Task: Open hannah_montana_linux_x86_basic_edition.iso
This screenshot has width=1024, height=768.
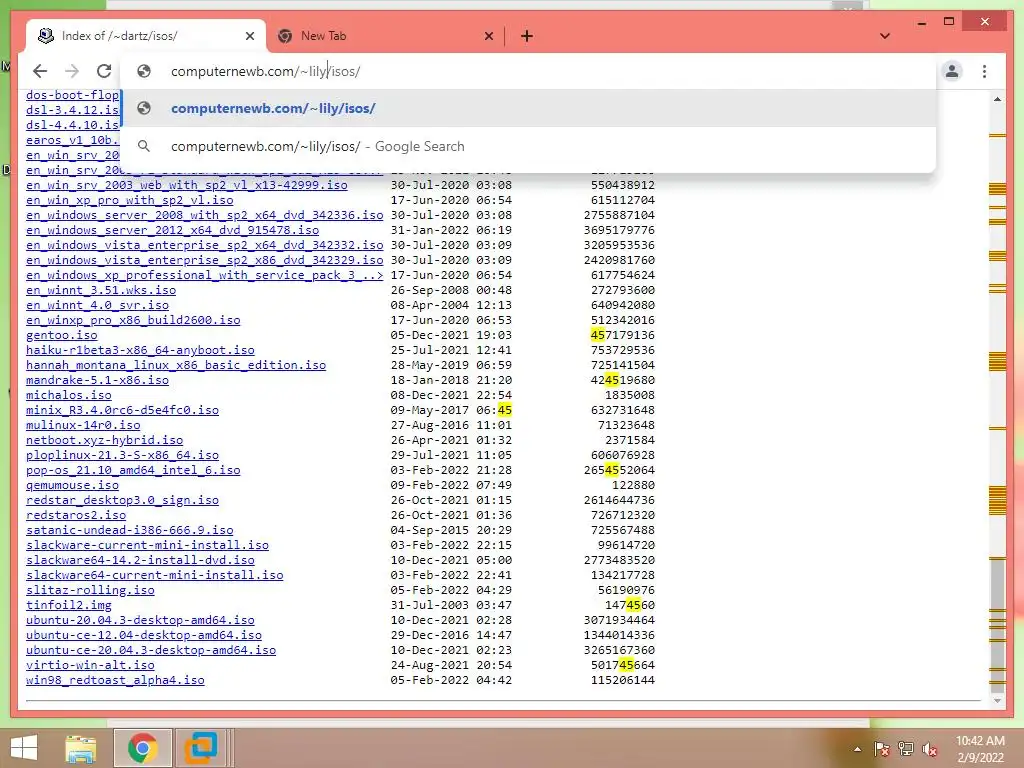Action: click(x=176, y=365)
